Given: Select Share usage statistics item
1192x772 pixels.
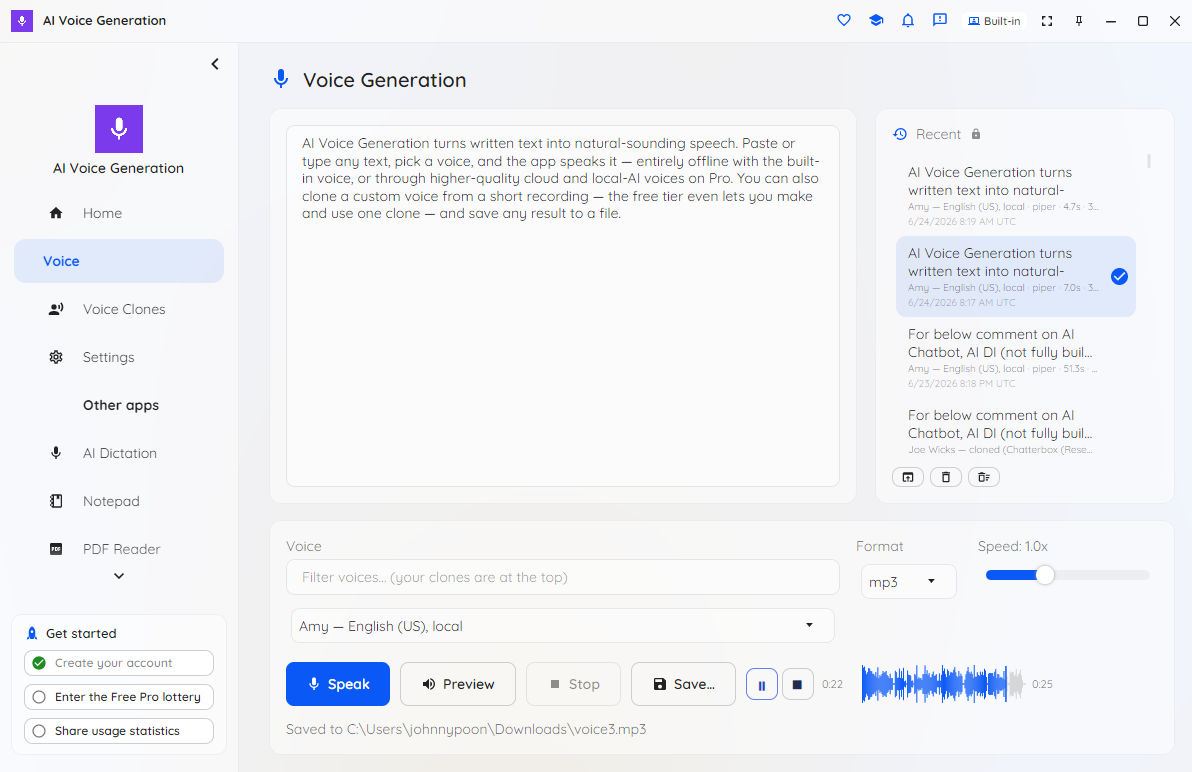Looking at the screenshot, I should (x=119, y=732).
